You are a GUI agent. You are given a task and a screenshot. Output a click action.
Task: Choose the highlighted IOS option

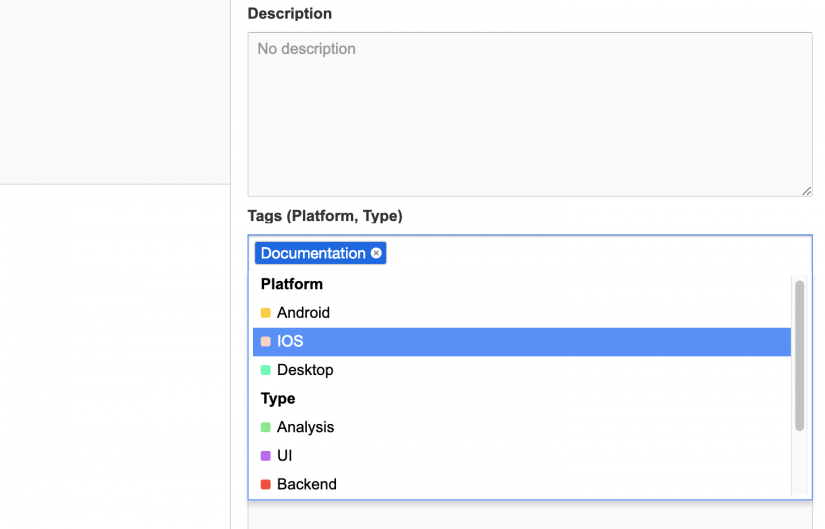pyautogui.click(x=290, y=341)
